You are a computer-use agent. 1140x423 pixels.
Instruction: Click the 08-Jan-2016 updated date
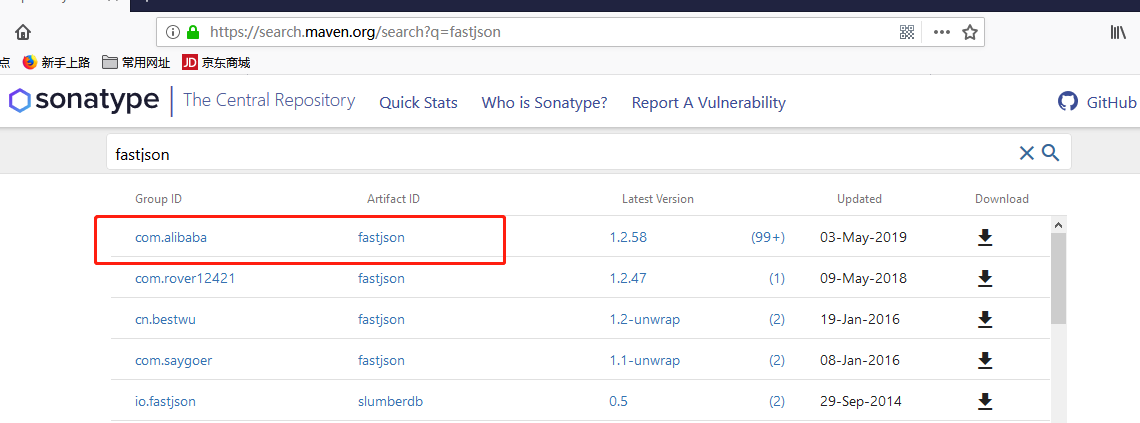[x=860, y=360]
